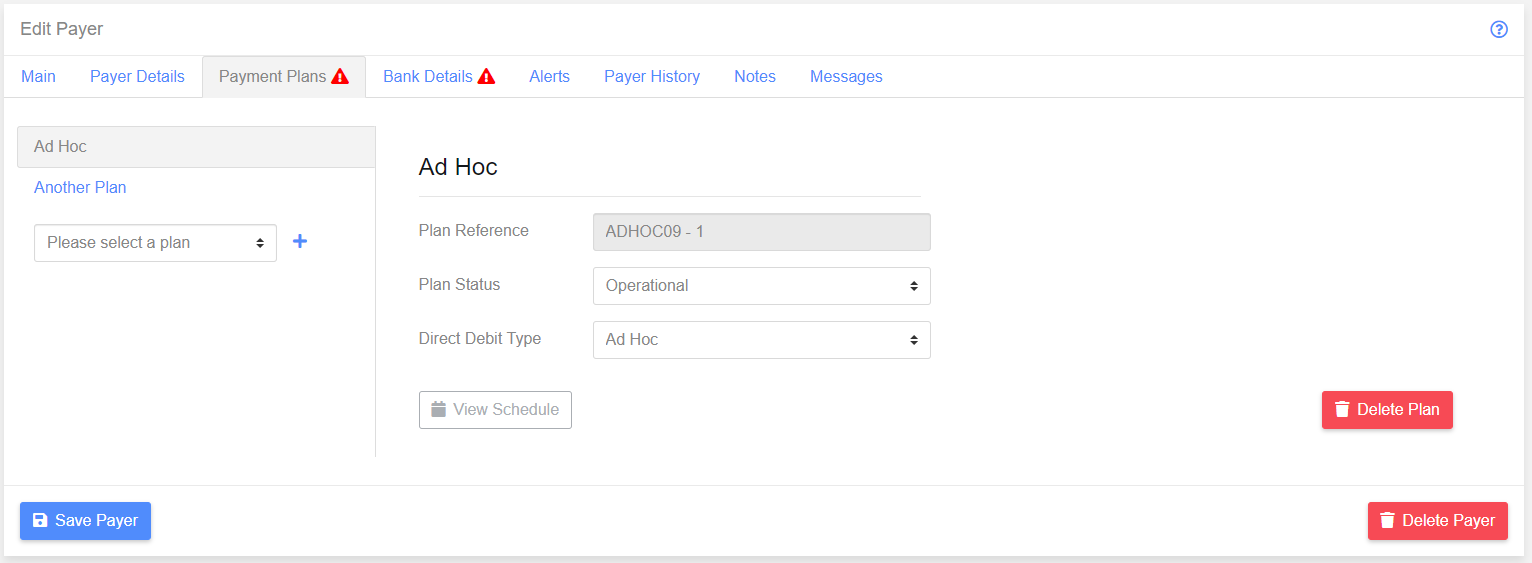The height and width of the screenshot is (563, 1532).
Task: Click the plus icon to add plan
Action: tap(299, 241)
